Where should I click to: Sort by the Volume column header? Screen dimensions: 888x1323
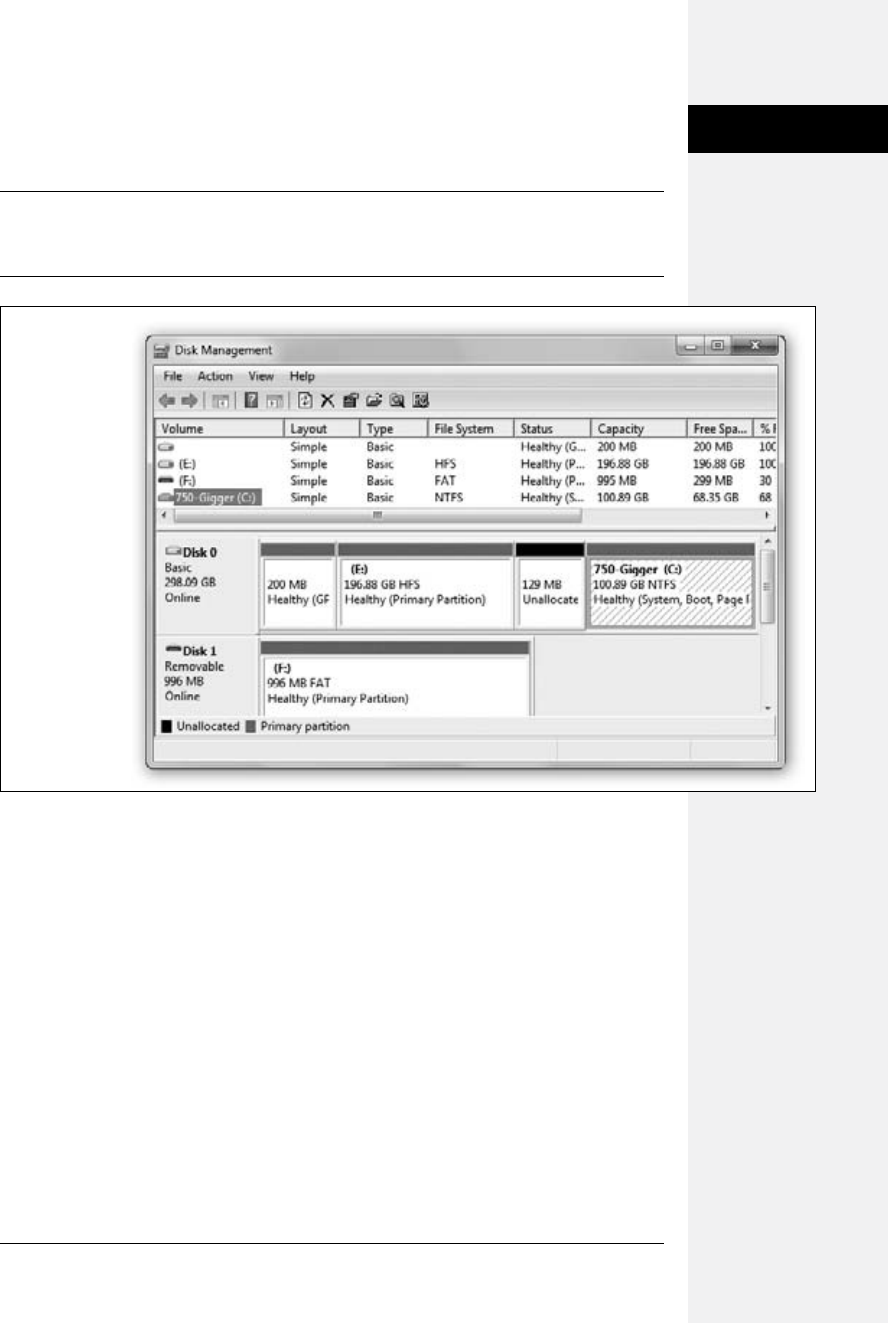click(x=219, y=429)
